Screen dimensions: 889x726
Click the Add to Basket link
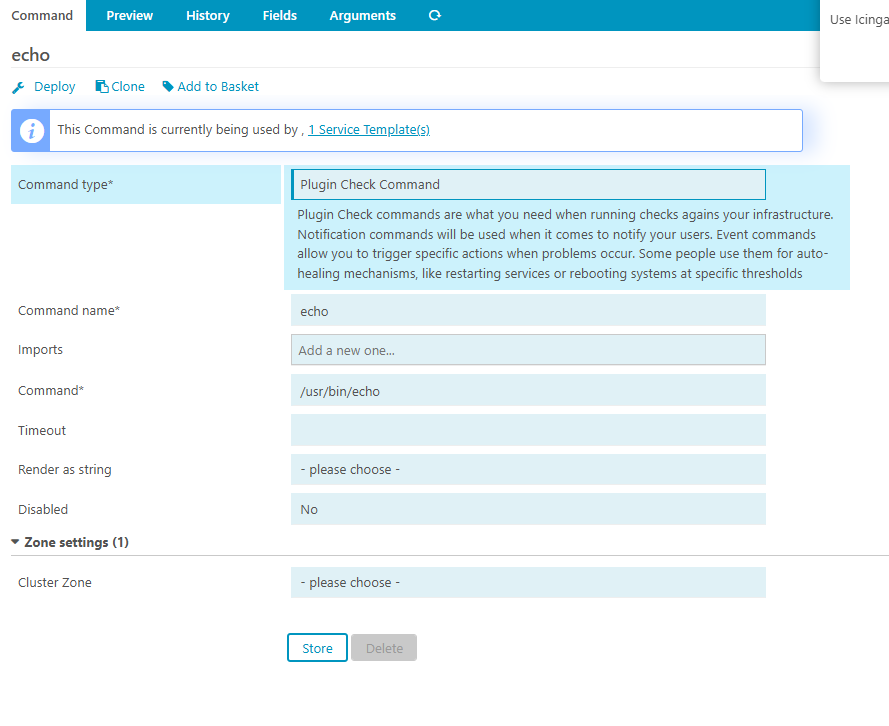218,87
